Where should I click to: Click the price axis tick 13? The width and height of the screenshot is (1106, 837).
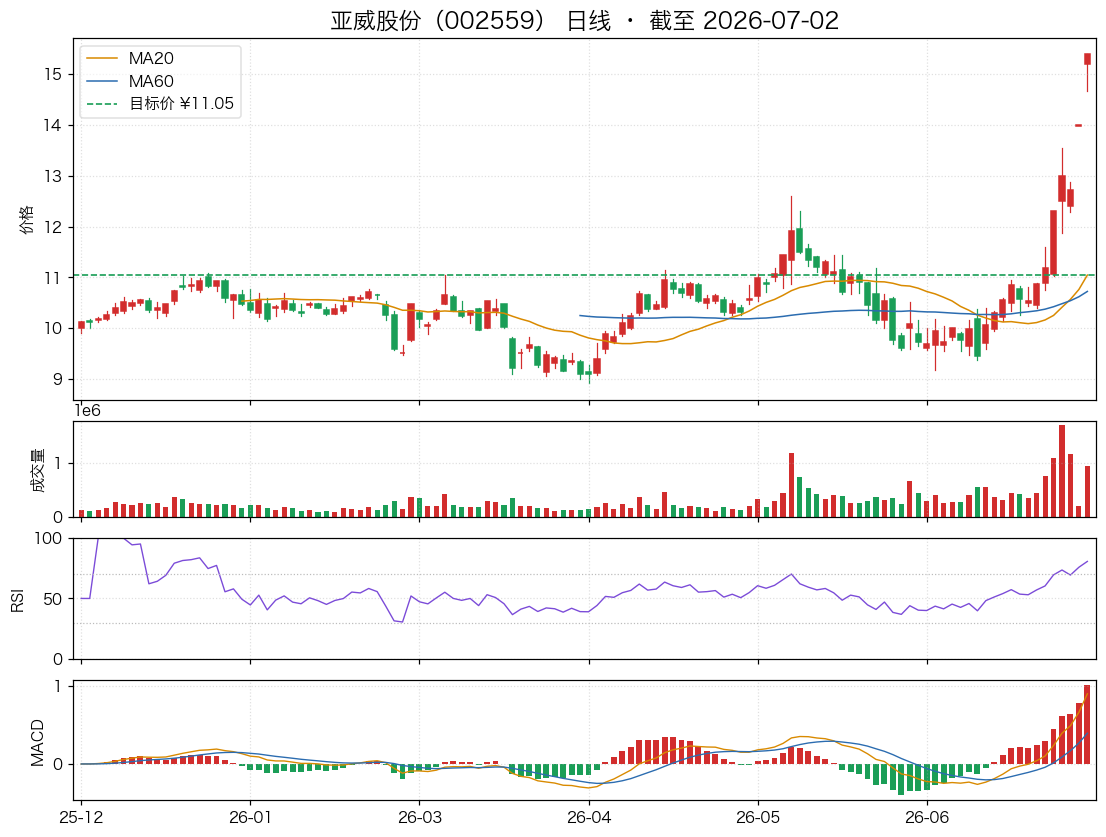click(x=53, y=176)
